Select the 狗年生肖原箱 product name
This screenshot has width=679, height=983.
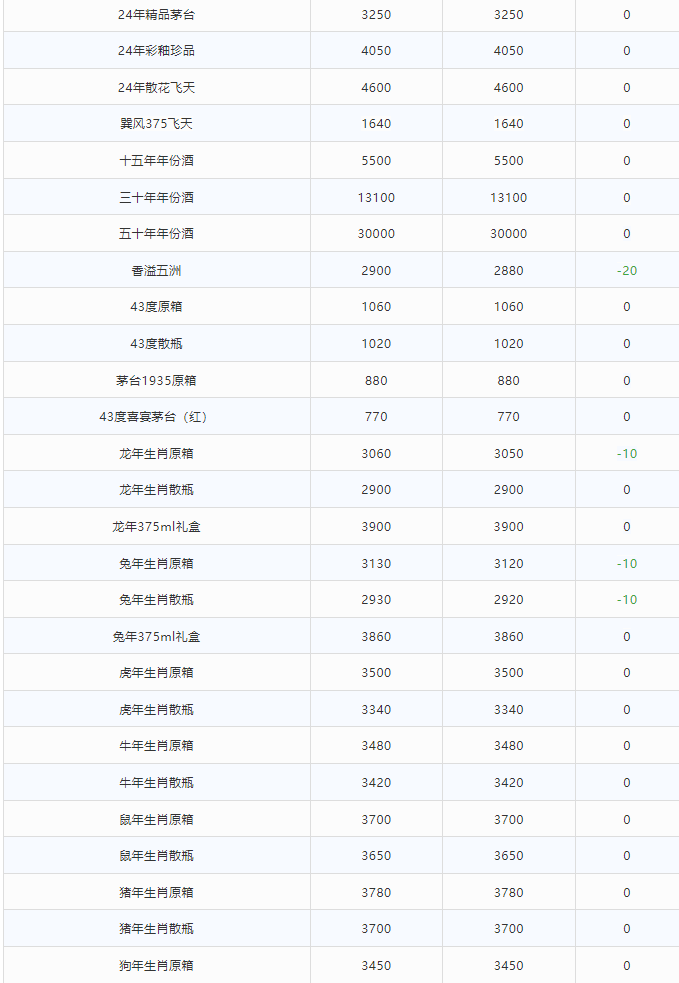pyautogui.click(x=156, y=966)
